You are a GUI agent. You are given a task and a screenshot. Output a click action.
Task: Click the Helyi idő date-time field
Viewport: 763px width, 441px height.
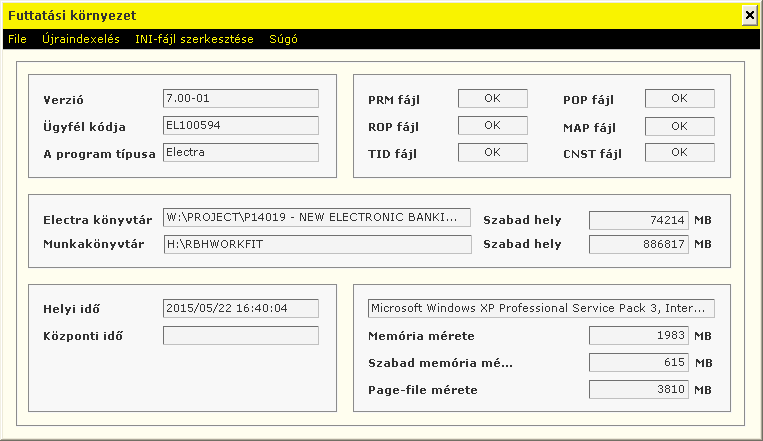coord(241,309)
